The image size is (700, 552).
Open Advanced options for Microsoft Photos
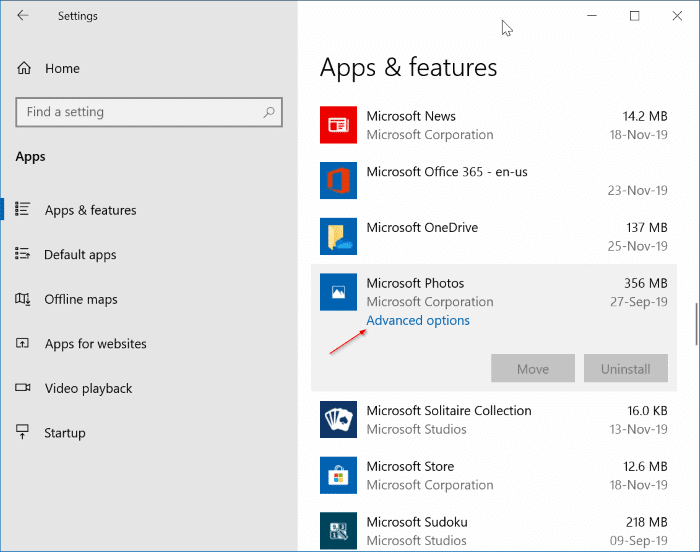pos(418,321)
